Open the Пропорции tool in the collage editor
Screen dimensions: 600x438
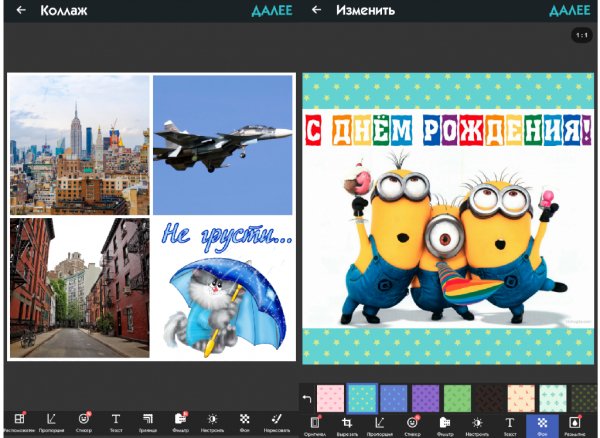(x=51, y=423)
